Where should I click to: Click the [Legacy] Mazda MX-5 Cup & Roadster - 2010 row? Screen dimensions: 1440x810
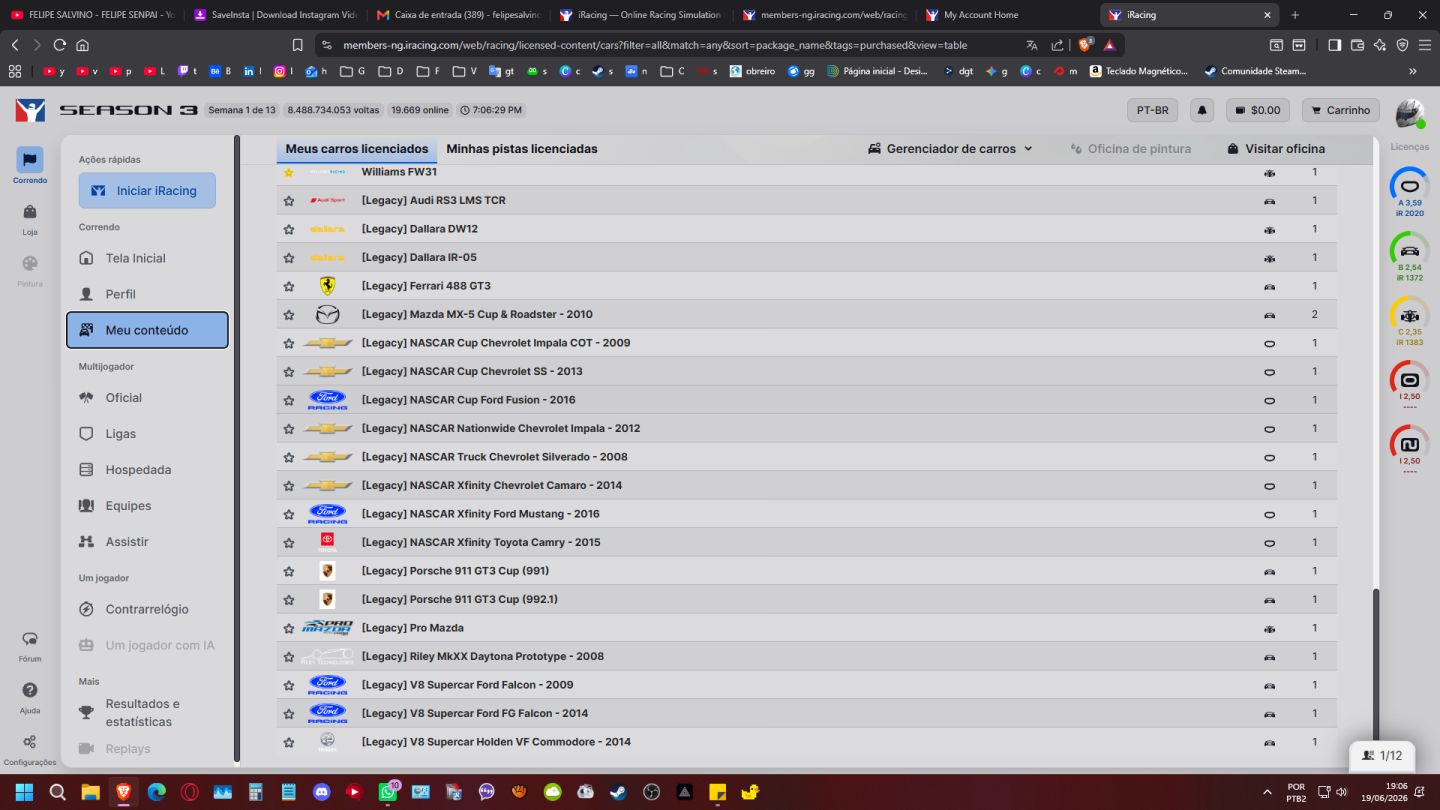click(x=806, y=315)
